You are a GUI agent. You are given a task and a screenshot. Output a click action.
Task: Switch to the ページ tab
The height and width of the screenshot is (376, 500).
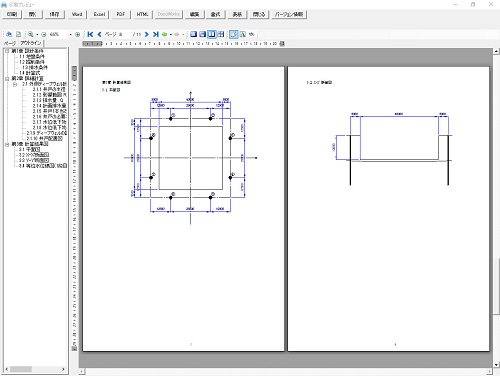pyautogui.click(x=10, y=43)
